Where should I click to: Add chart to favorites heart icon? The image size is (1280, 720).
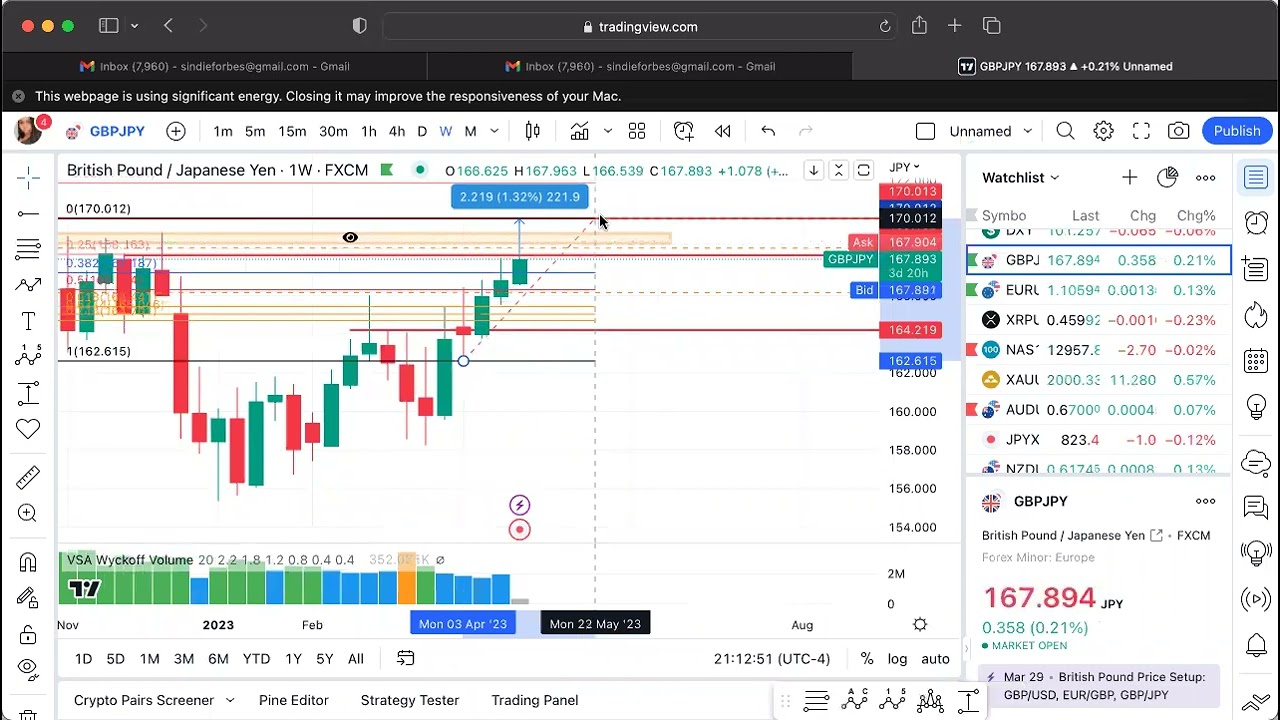pyautogui.click(x=28, y=429)
